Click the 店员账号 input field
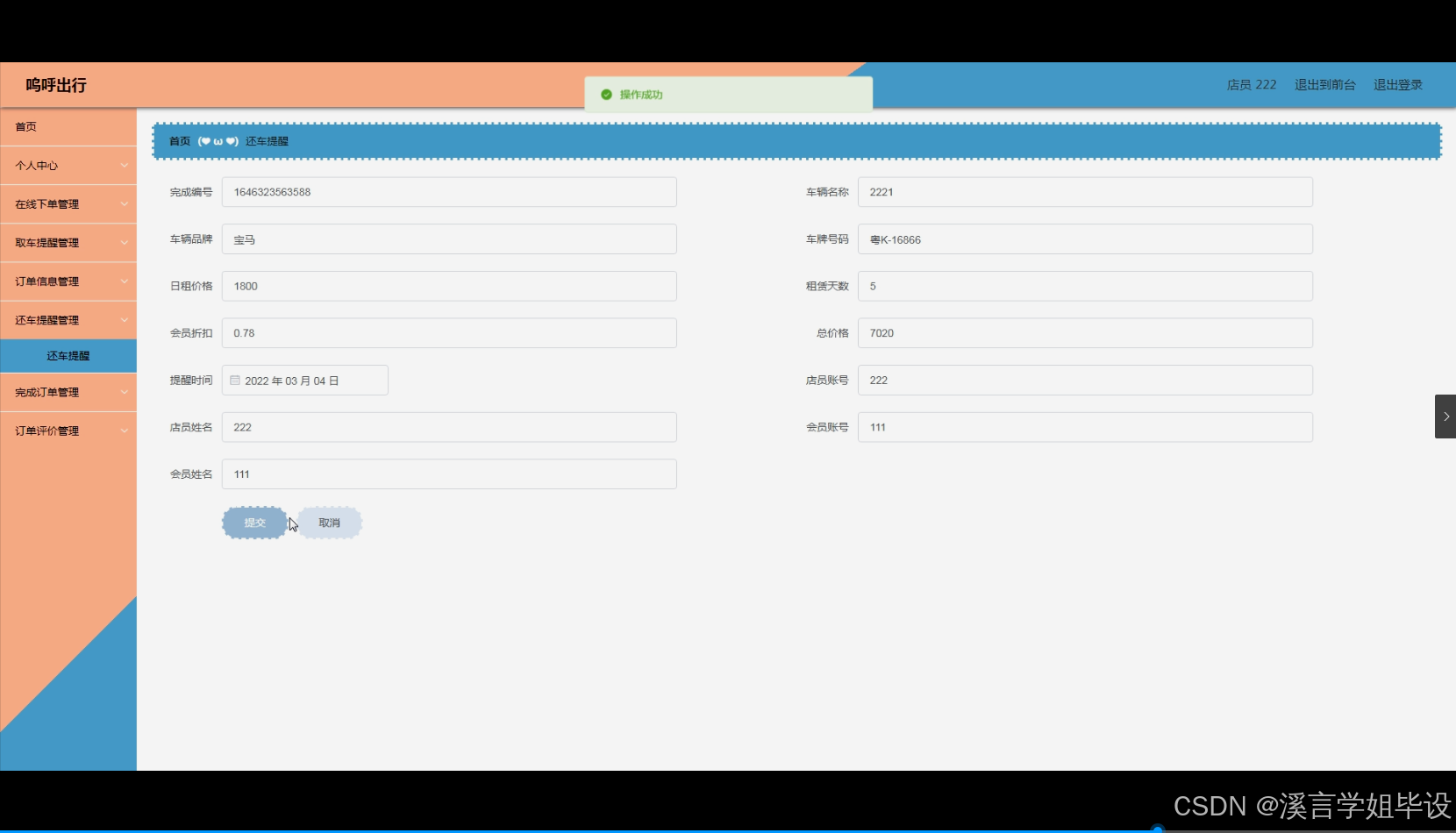 pyautogui.click(x=1085, y=381)
